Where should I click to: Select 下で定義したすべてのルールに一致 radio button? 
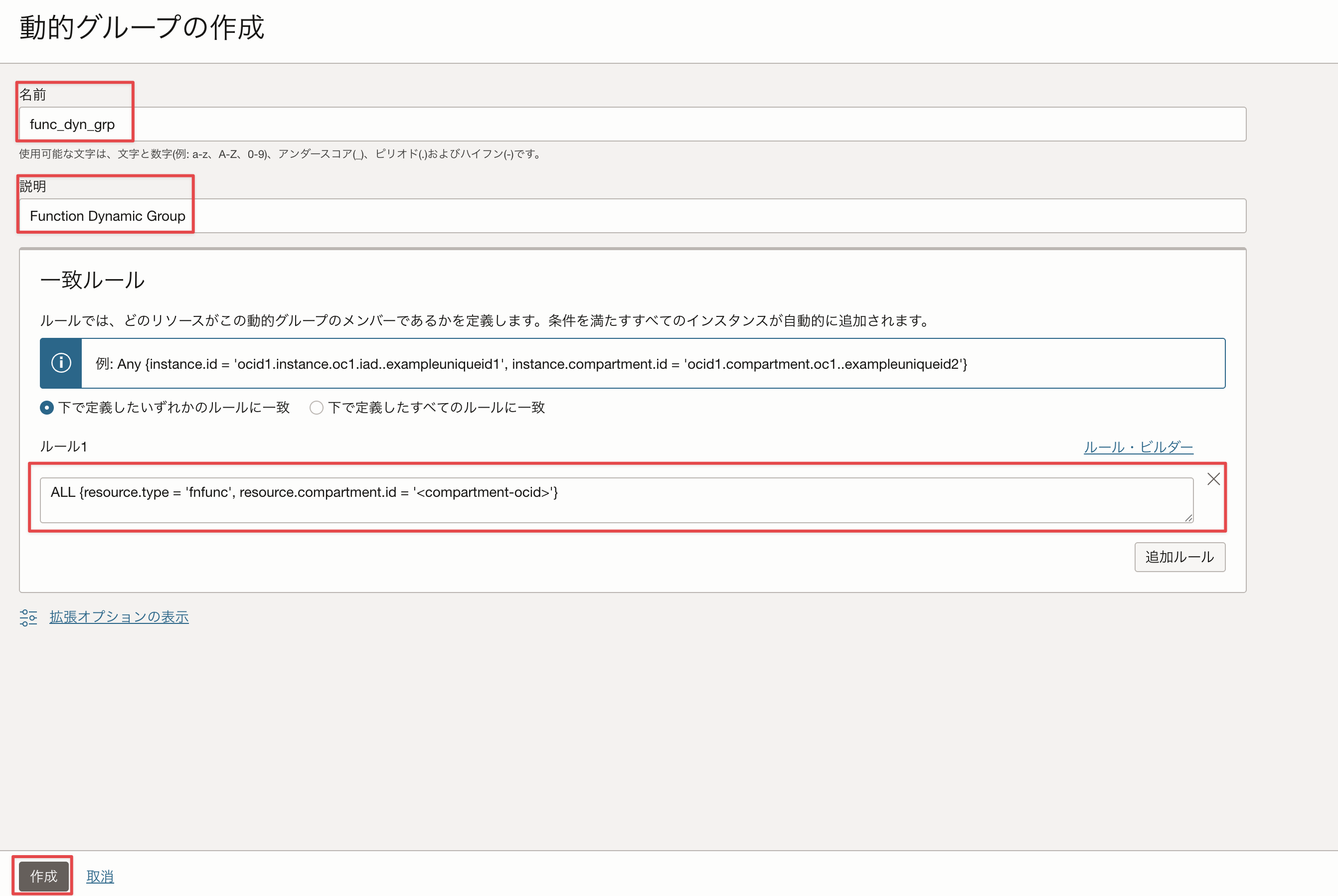point(317,408)
